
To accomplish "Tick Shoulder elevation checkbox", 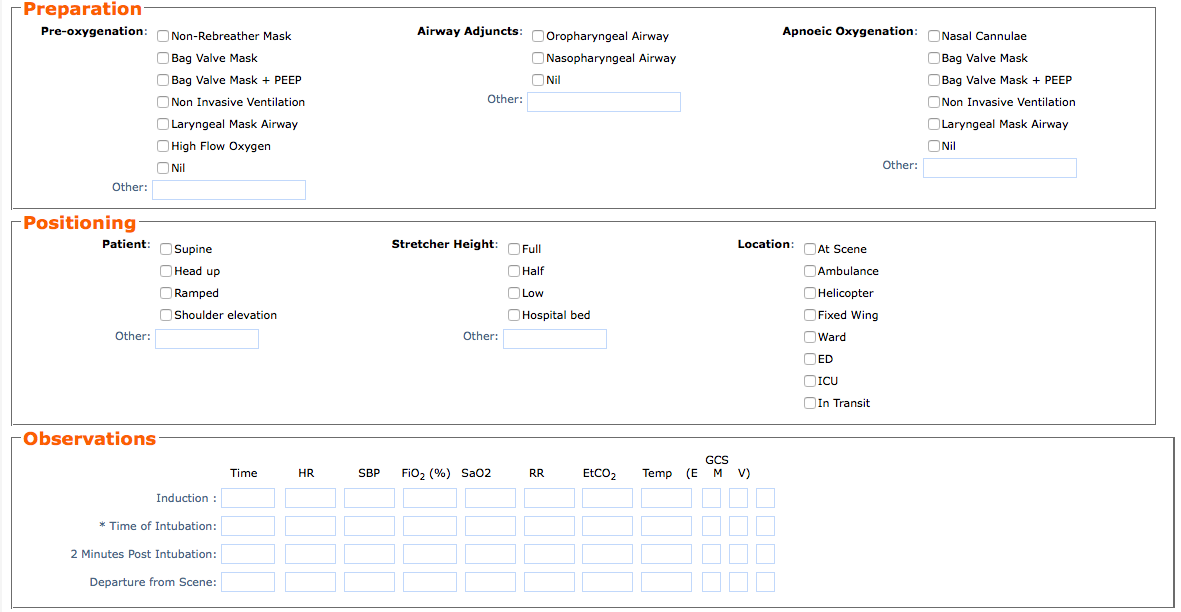I will pyautogui.click(x=166, y=315).
